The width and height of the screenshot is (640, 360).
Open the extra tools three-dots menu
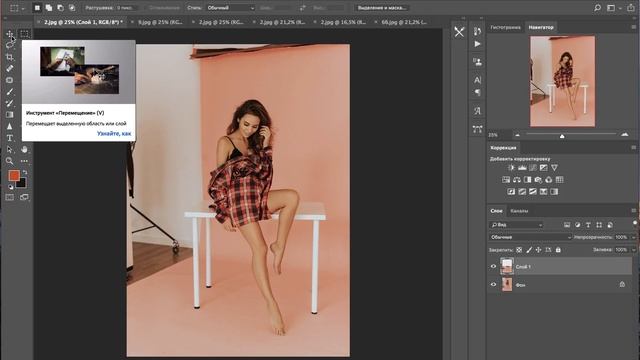coord(24,161)
